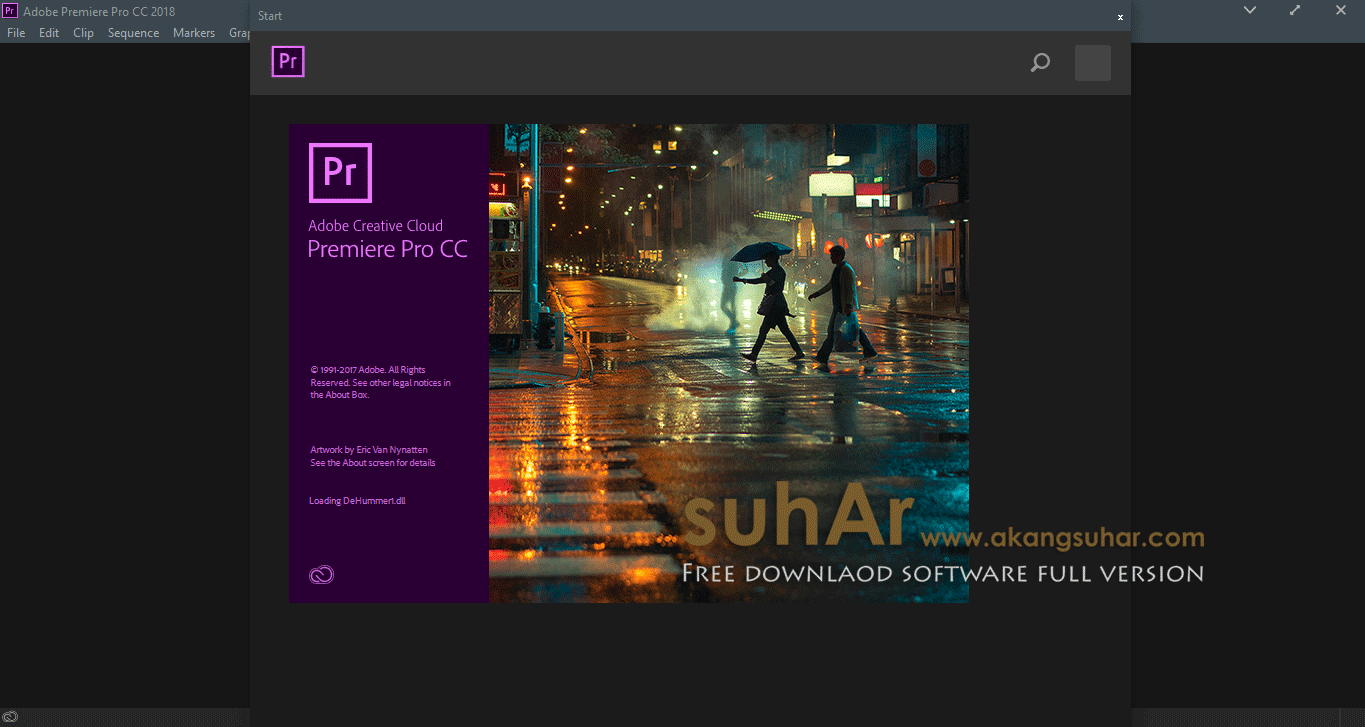Click the large Pr logo on the splash screen
The width and height of the screenshot is (1365, 727).
click(x=340, y=173)
